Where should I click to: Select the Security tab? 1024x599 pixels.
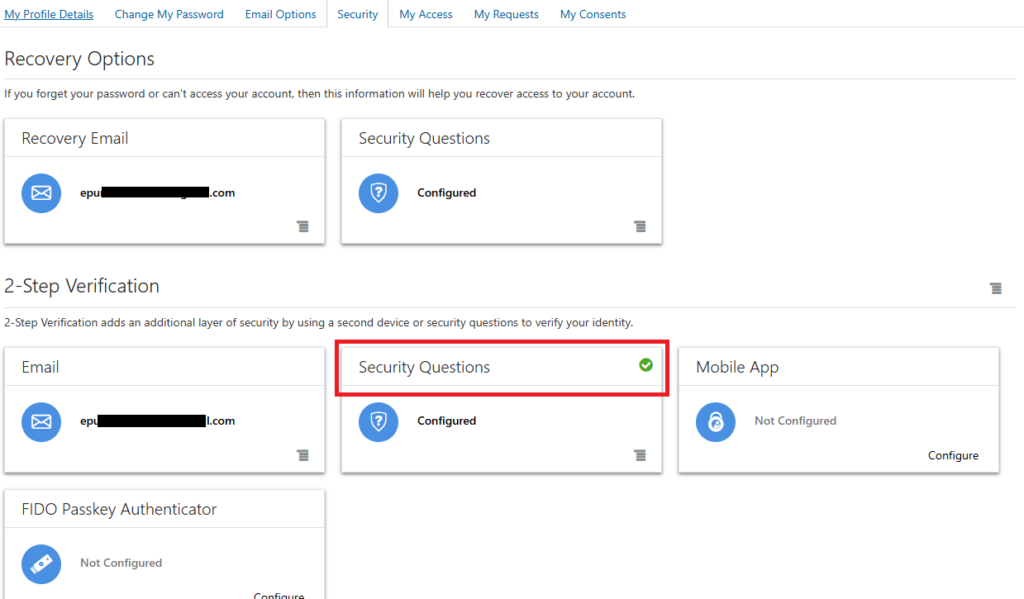pyautogui.click(x=357, y=14)
